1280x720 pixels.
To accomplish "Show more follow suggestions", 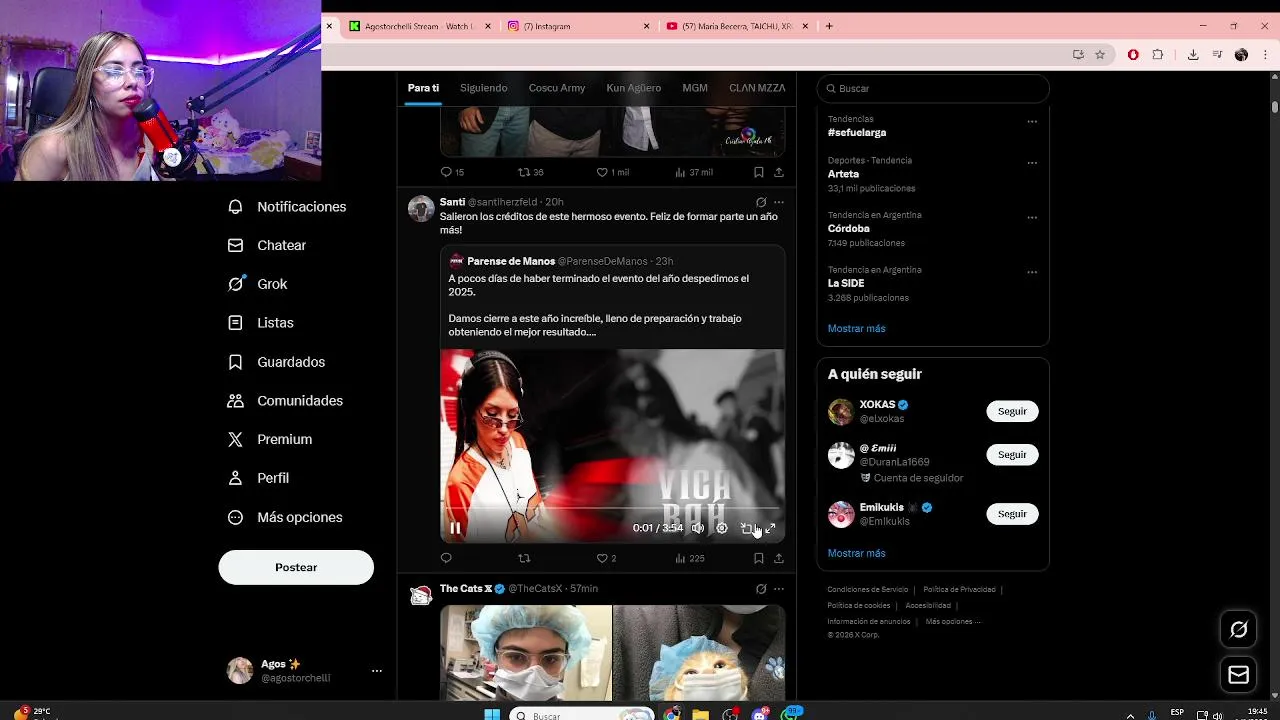I will (856, 553).
